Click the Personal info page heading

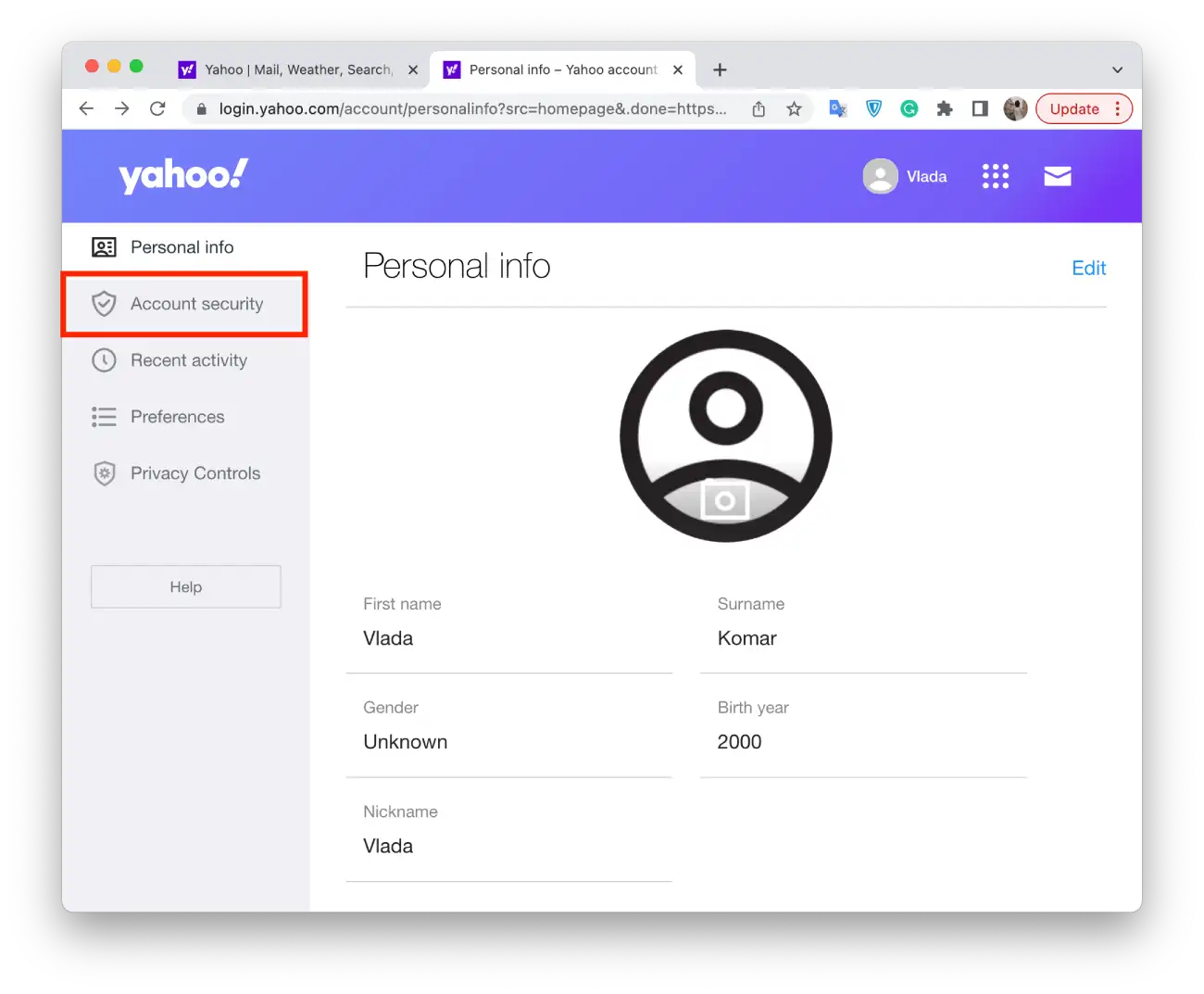(x=457, y=266)
